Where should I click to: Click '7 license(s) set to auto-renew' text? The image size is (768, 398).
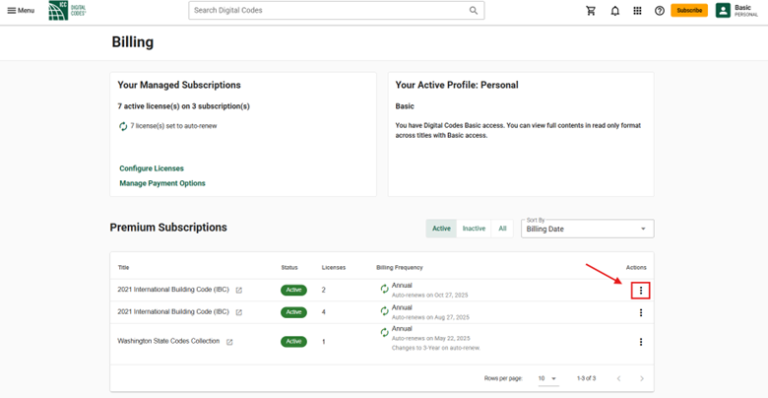[173, 126]
